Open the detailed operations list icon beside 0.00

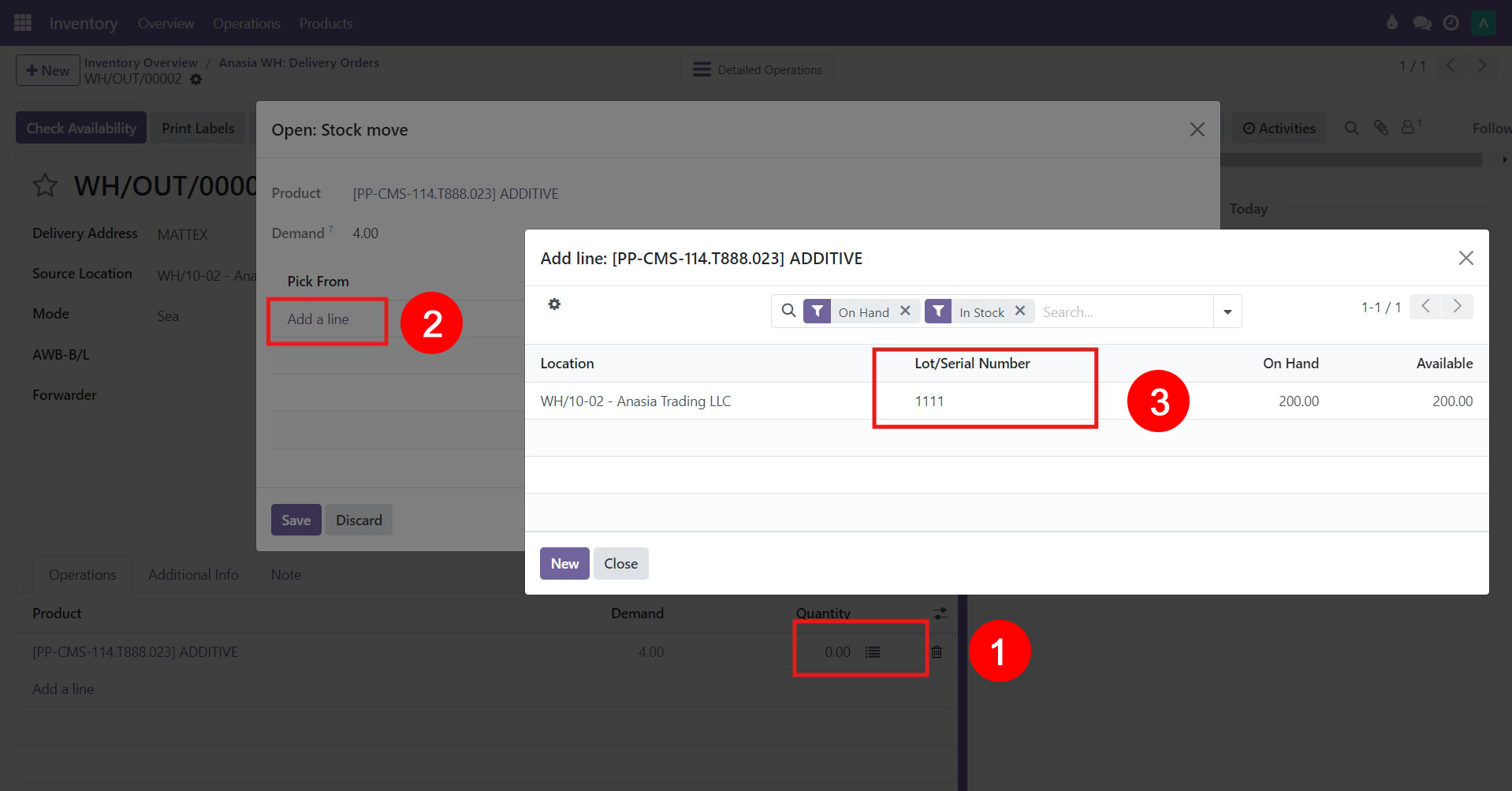point(873,652)
